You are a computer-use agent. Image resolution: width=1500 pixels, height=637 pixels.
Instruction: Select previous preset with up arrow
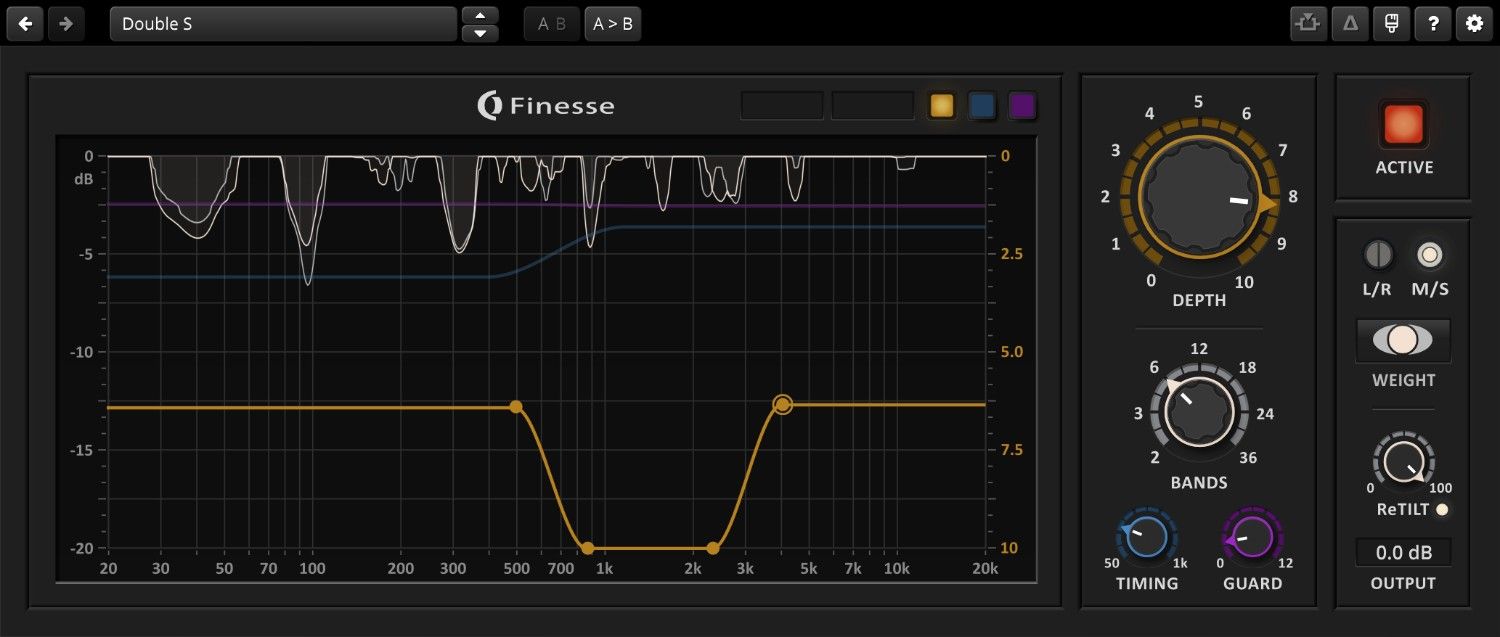480,15
